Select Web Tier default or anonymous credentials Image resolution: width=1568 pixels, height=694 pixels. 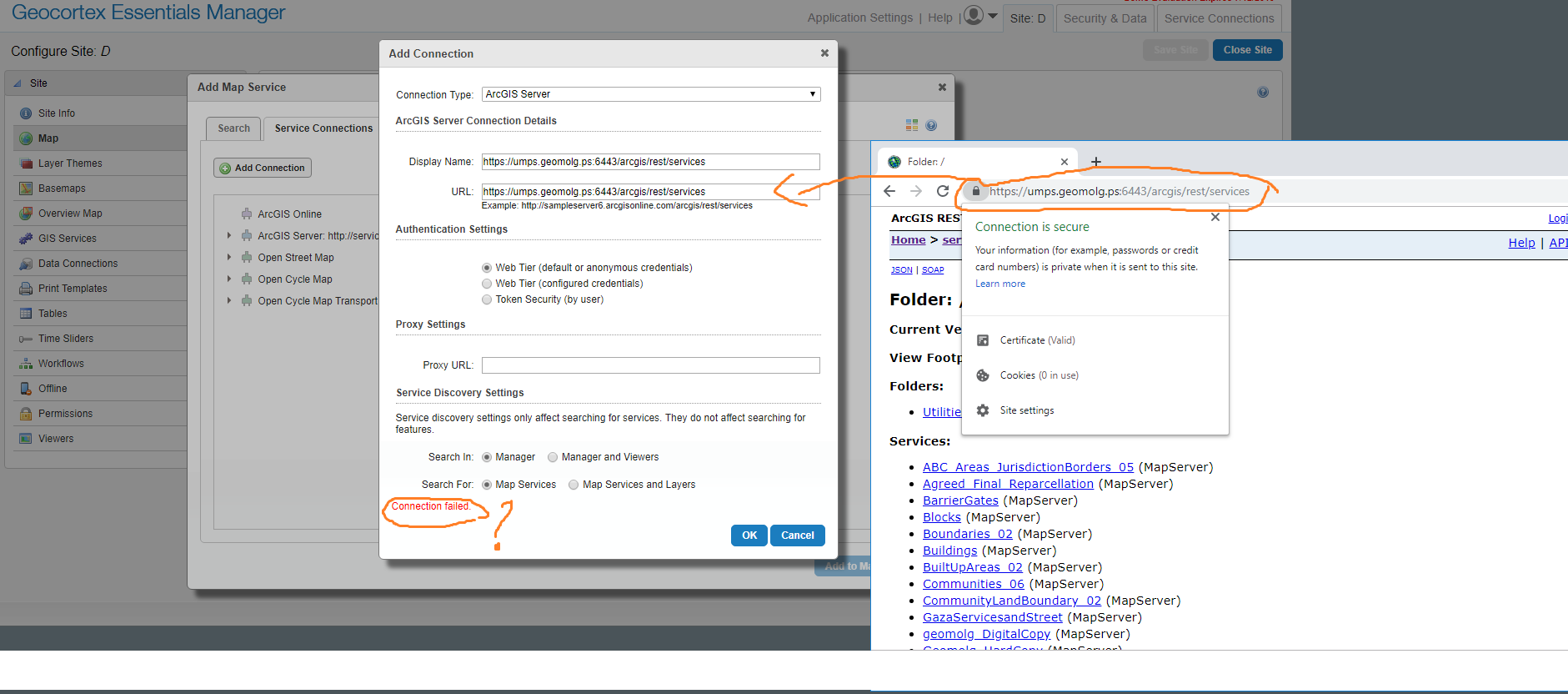coord(487,268)
